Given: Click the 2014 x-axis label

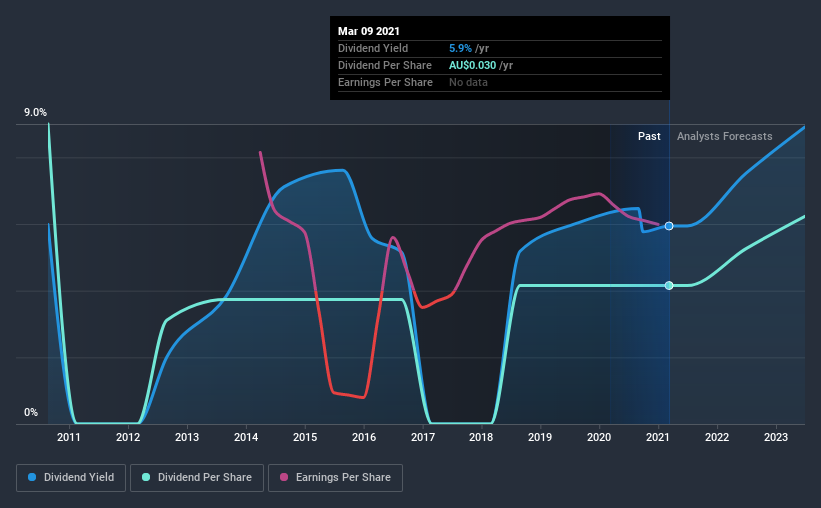Looking at the screenshot, I should point(246,437).
